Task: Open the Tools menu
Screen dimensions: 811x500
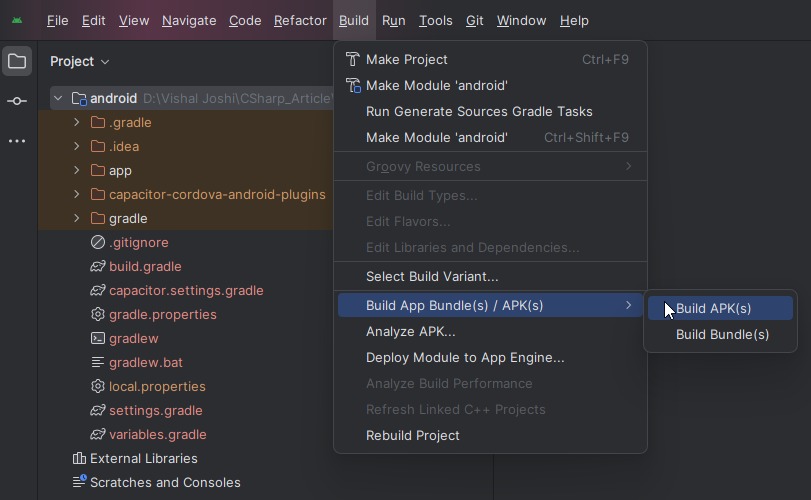Action: pyautogui.click(x=435, y=21)
